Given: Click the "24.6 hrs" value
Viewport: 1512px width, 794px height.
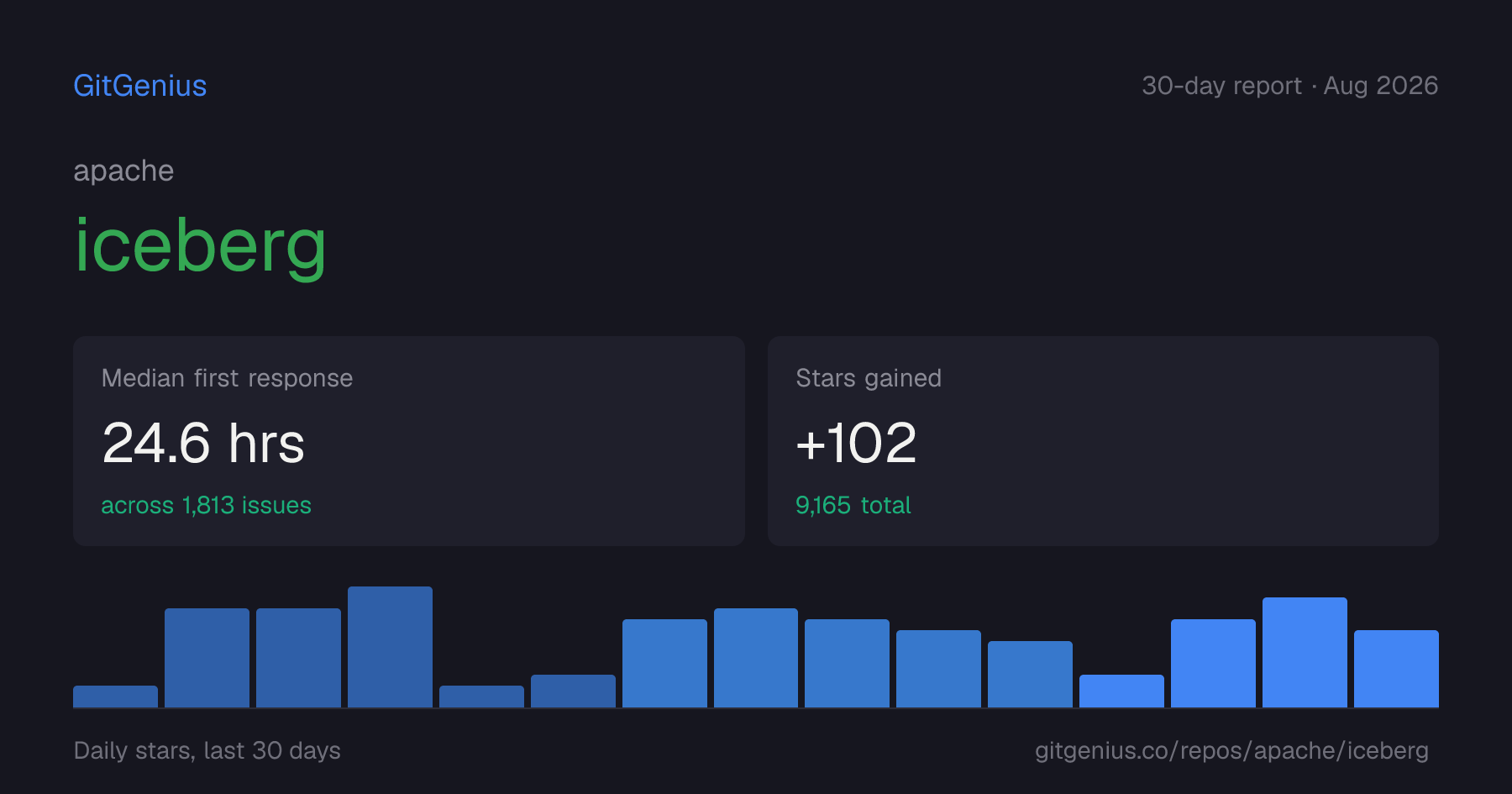Looking at the screenshot, I should [x=203, y=443].
